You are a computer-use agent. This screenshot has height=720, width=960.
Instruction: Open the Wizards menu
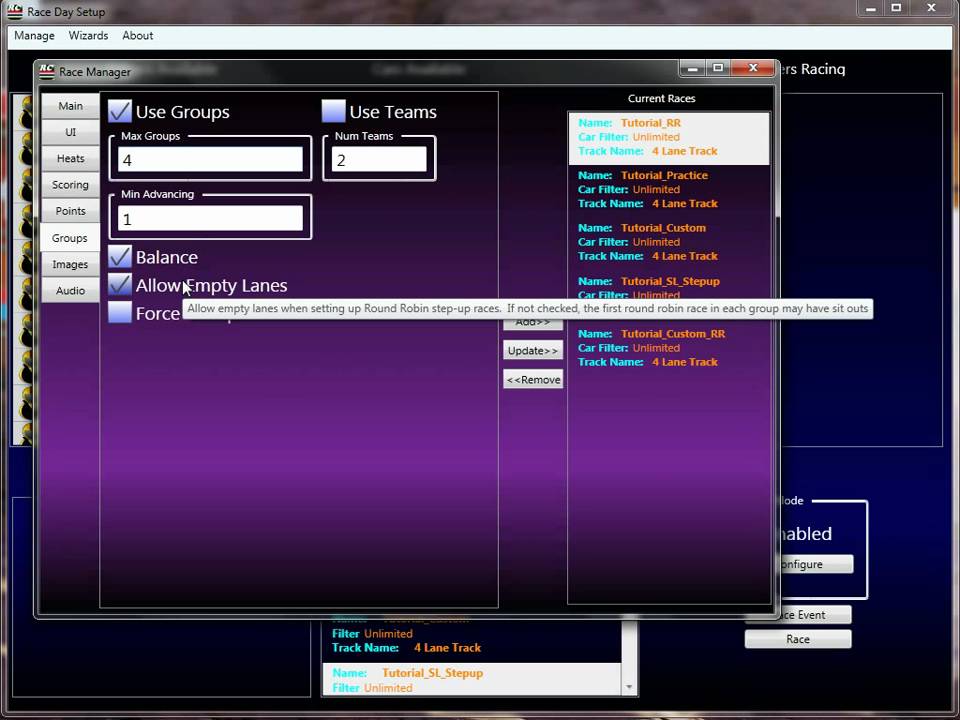click(88, 36)
